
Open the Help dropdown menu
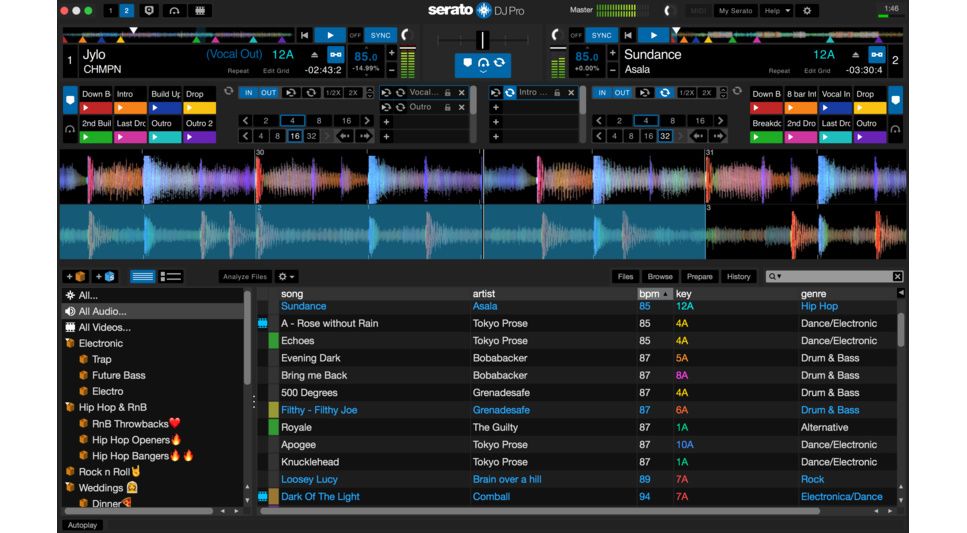pyautogui.click(x=776, y=11)
